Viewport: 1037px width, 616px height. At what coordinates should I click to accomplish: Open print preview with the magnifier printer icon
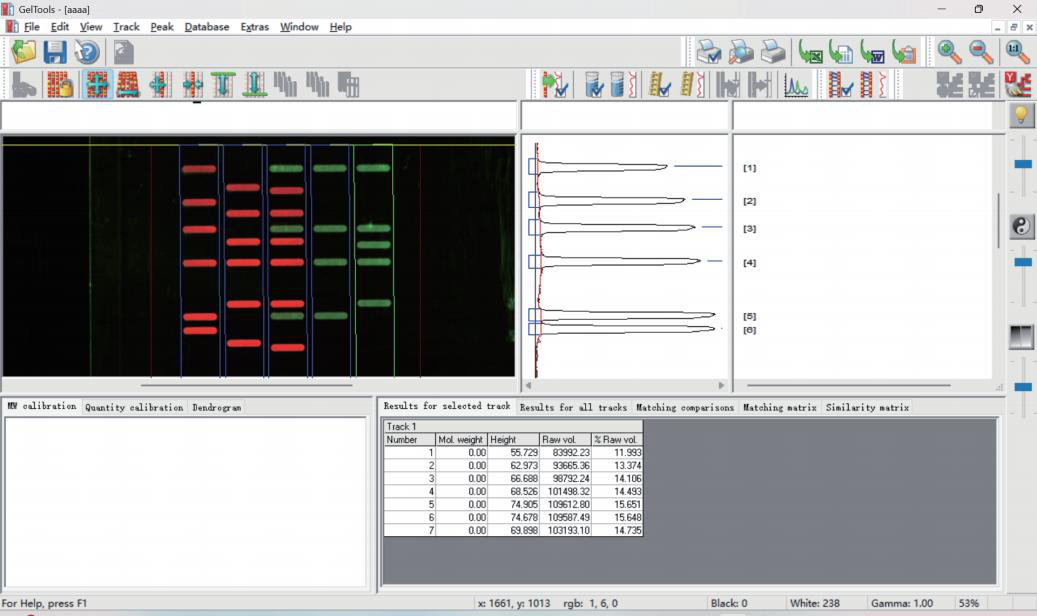pos(741,52)
